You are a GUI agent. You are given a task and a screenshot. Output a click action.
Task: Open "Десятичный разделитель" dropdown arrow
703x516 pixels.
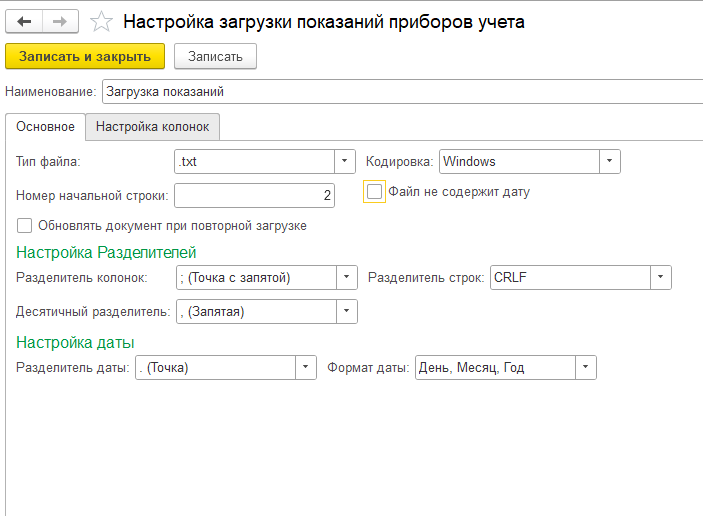pos(347,312)
